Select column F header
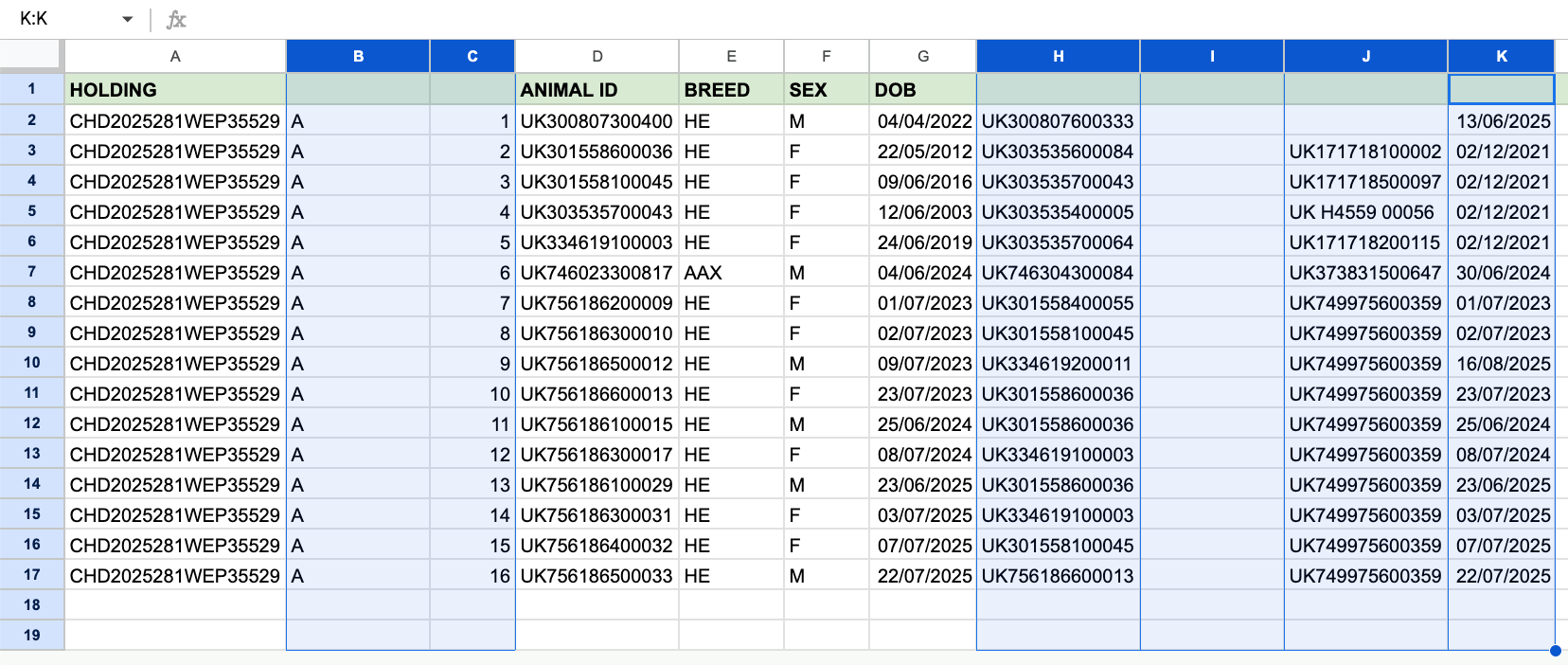 point(827,56)
